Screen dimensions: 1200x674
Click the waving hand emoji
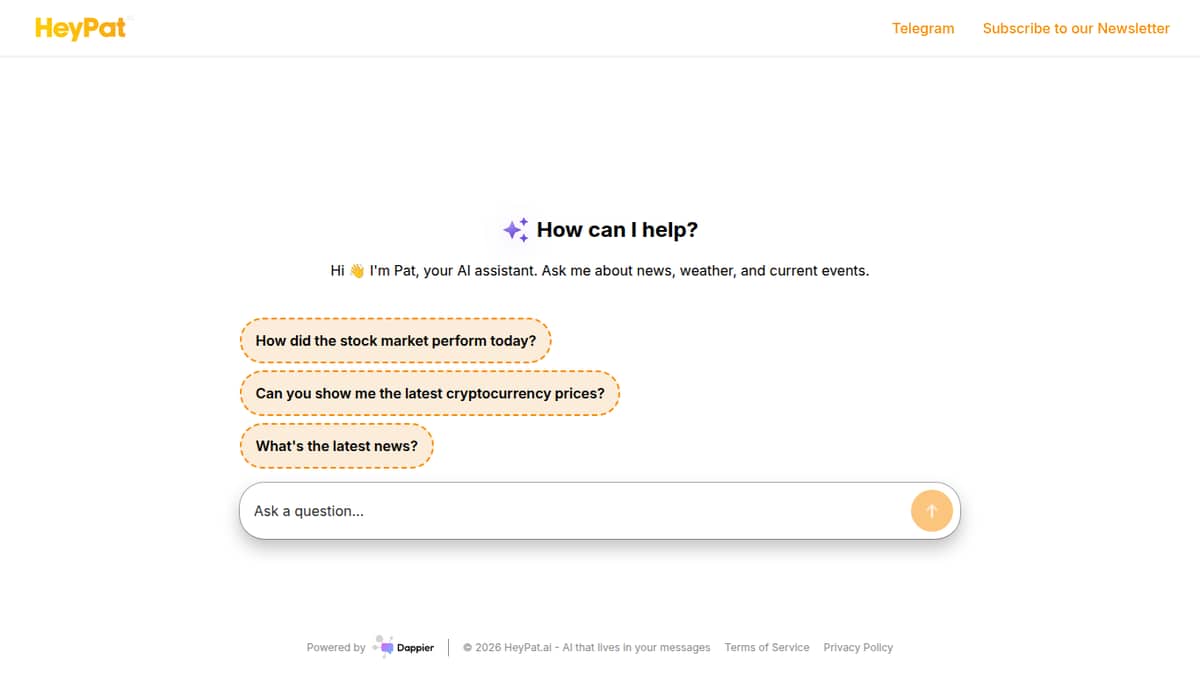click(x=357, y=271)
